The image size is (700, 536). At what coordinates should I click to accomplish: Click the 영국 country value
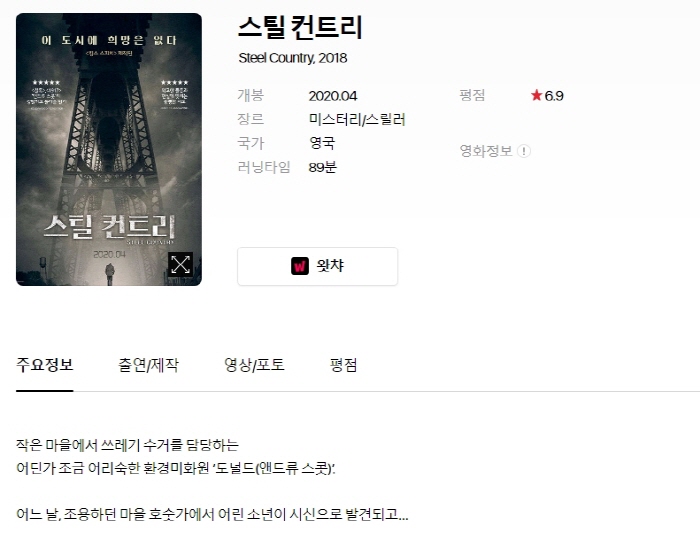(322, 143)
